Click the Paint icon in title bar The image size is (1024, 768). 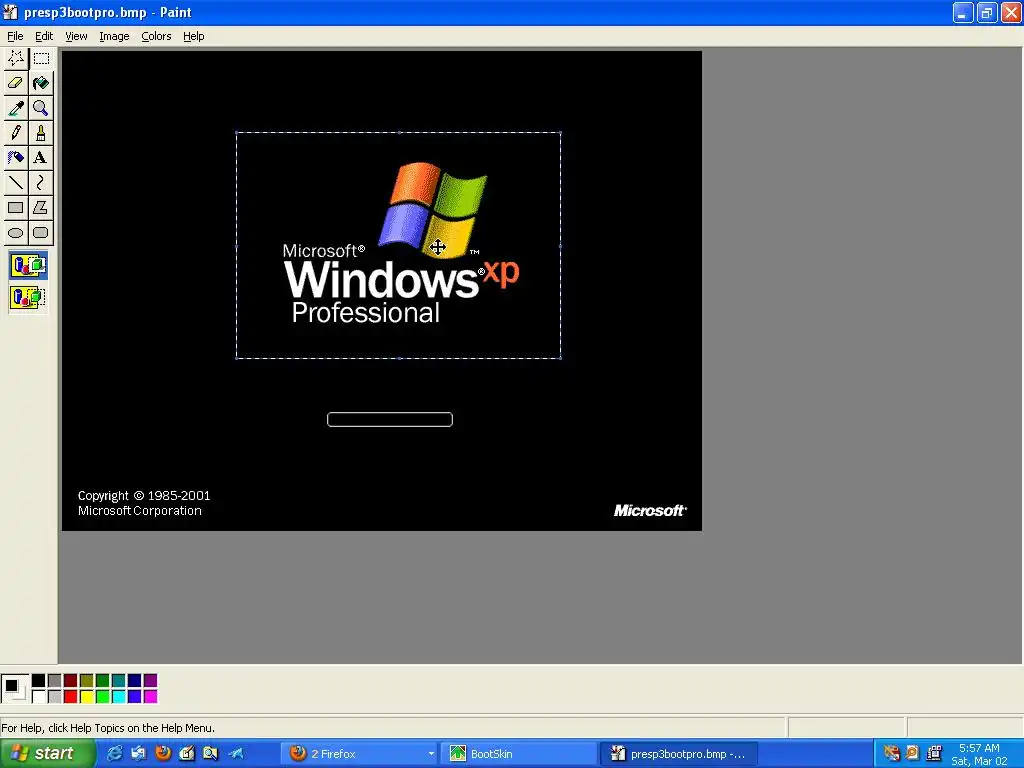(x=10, y=12)
